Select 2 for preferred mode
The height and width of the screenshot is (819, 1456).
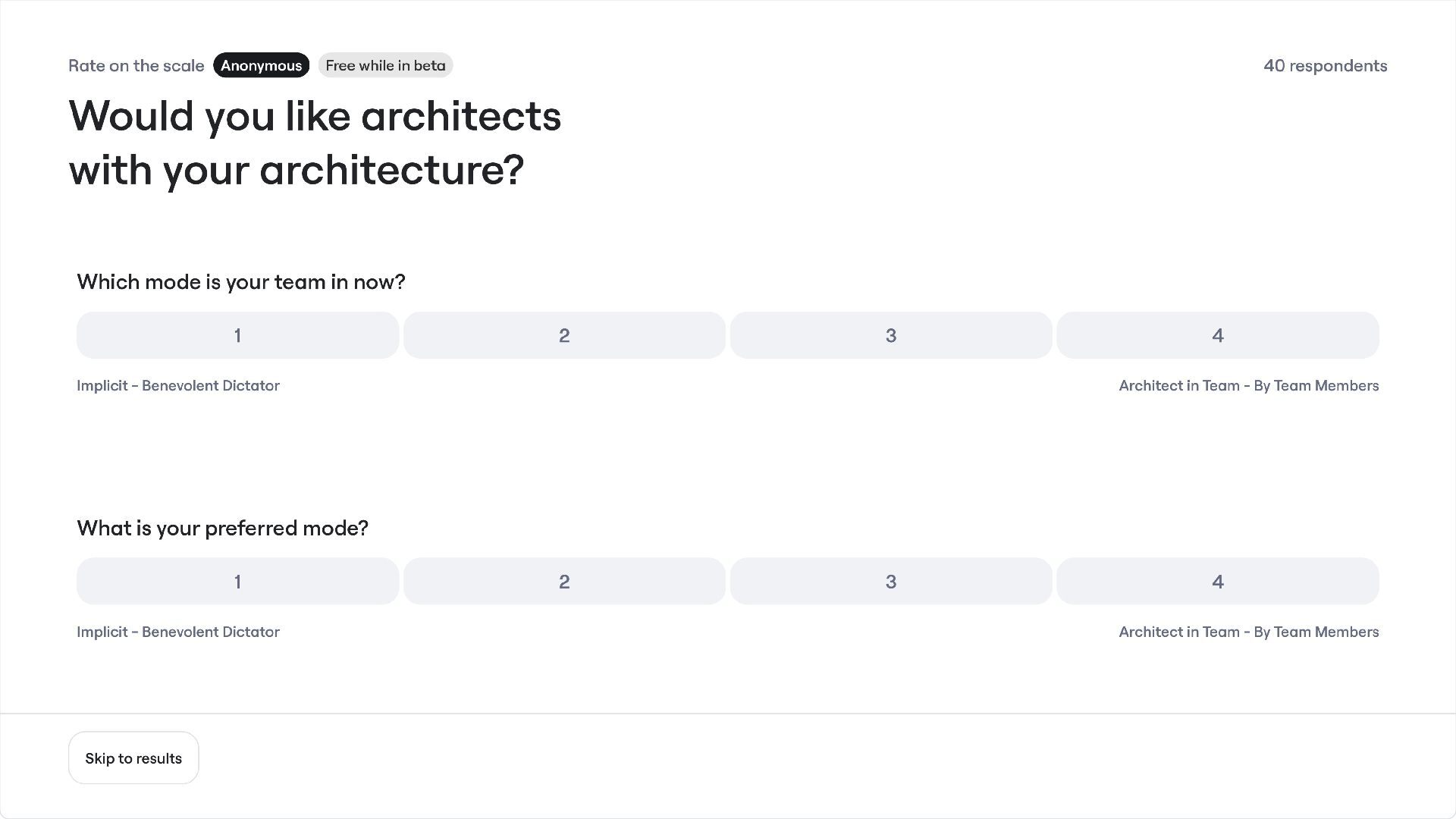[x=564, y=582]
